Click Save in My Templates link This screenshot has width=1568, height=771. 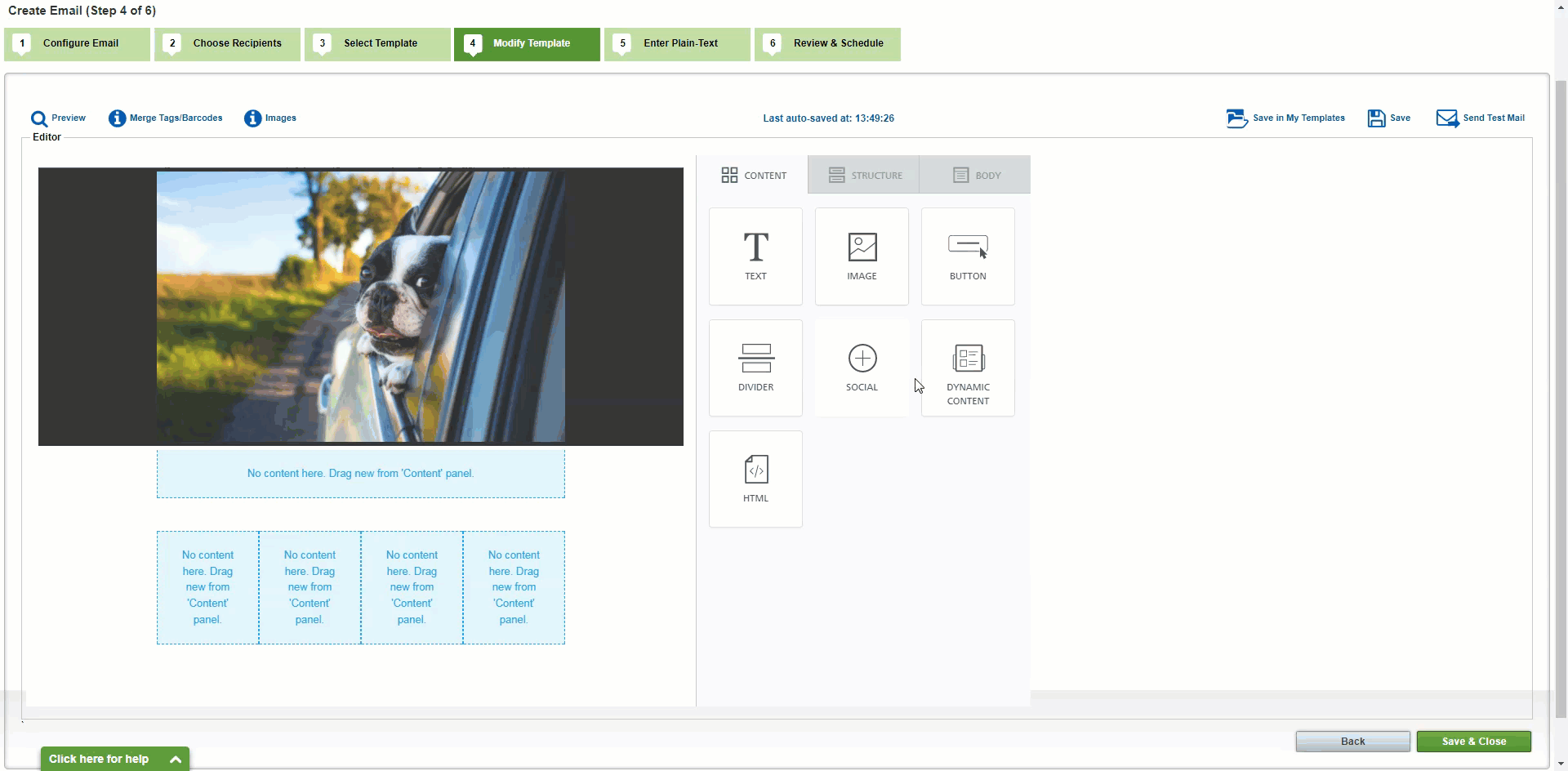pyautogui.click(x=1298, y=118)
